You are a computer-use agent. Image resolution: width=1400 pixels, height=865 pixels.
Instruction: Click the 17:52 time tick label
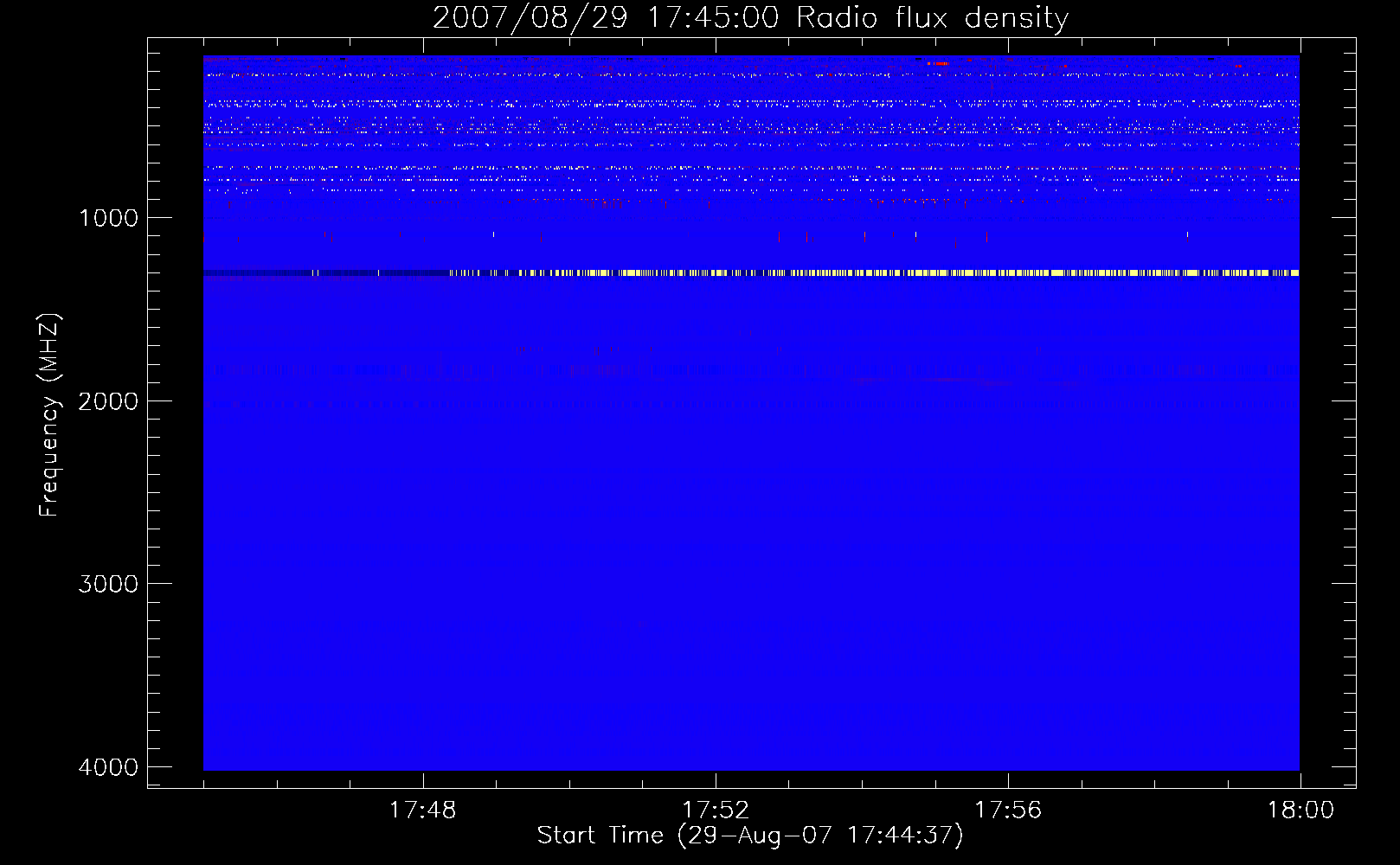[x=715, y=811]
